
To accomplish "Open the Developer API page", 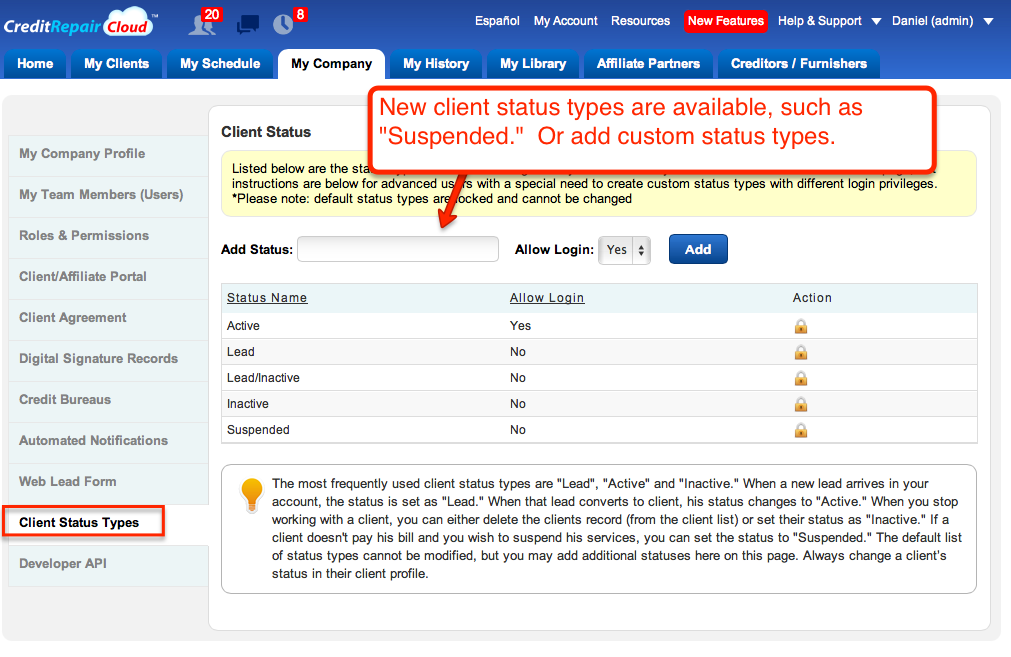I will tap(108, 564).
